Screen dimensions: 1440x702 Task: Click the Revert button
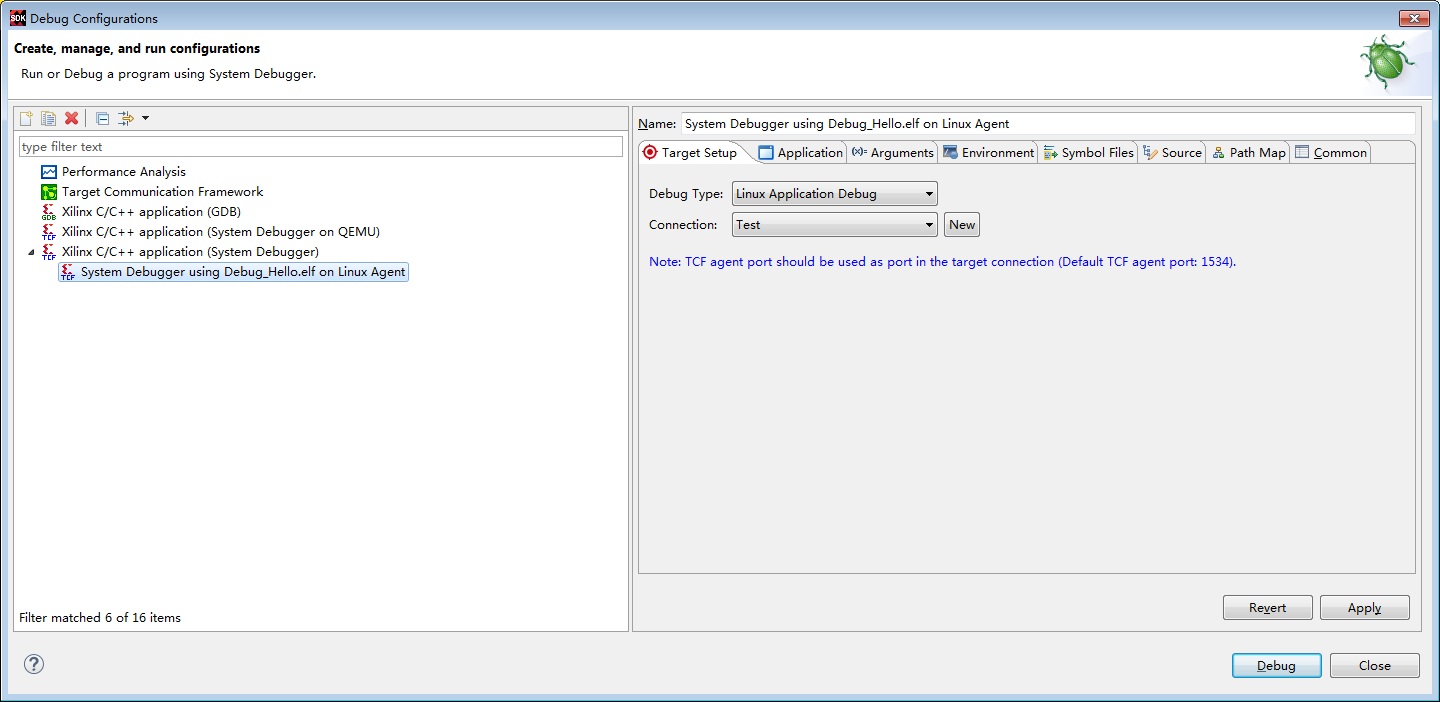1267,608
